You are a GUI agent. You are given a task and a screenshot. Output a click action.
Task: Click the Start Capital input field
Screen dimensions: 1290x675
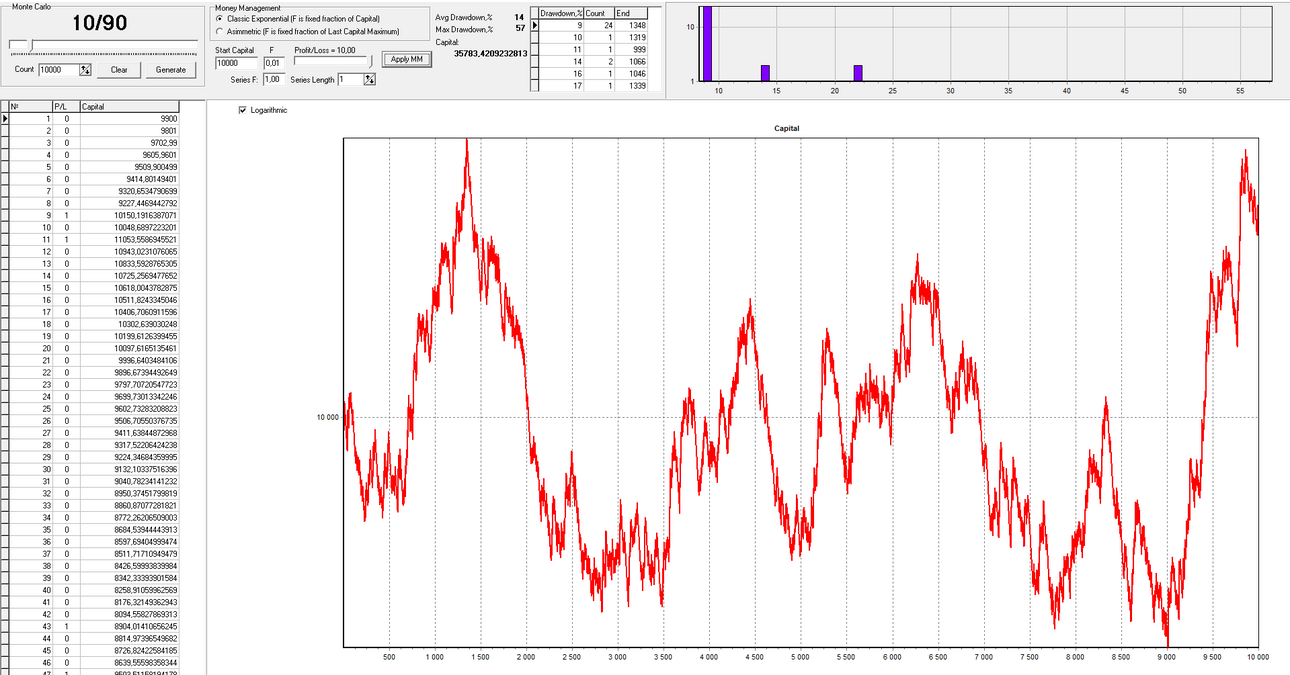(x=236, y=63)
